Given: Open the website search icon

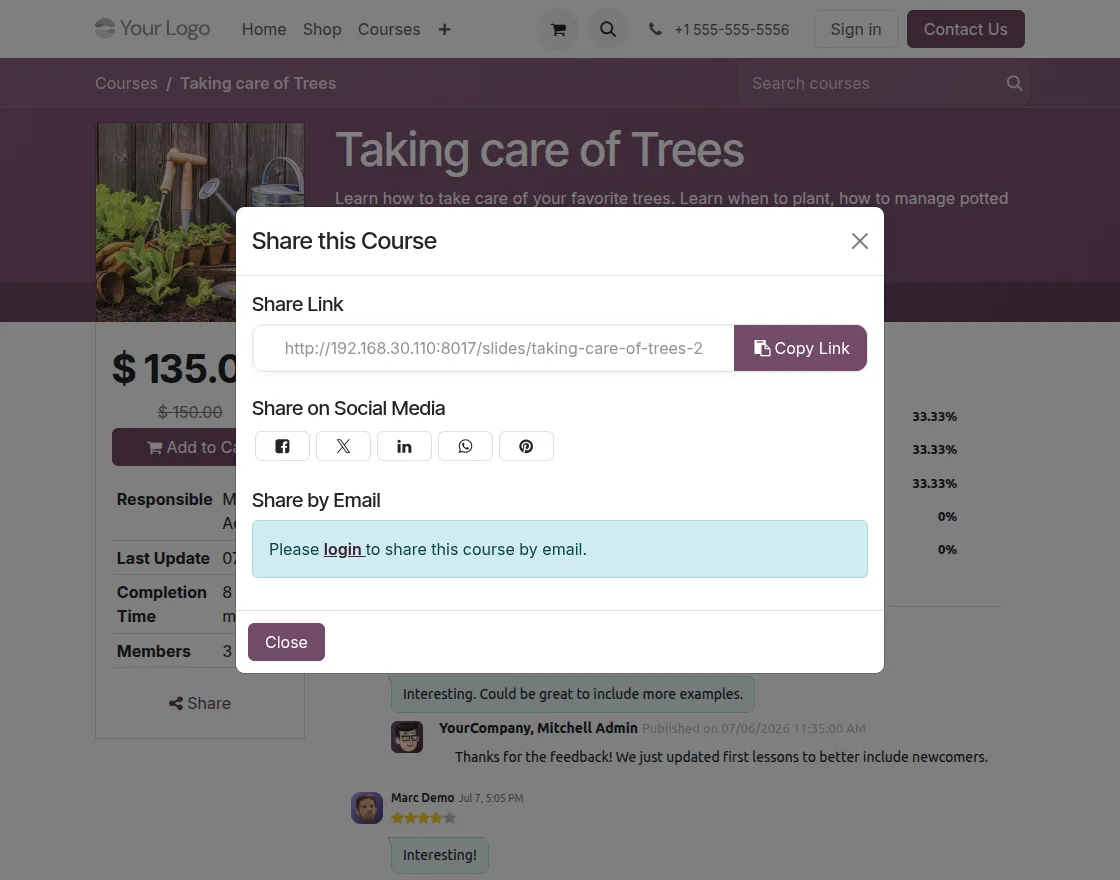Looking at the screenshot, I should coord(608,29).
